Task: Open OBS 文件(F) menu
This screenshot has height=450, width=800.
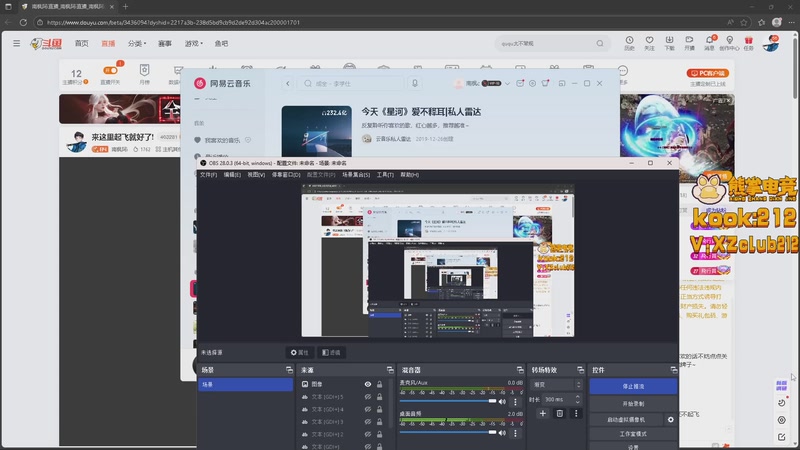Action: 208,174
